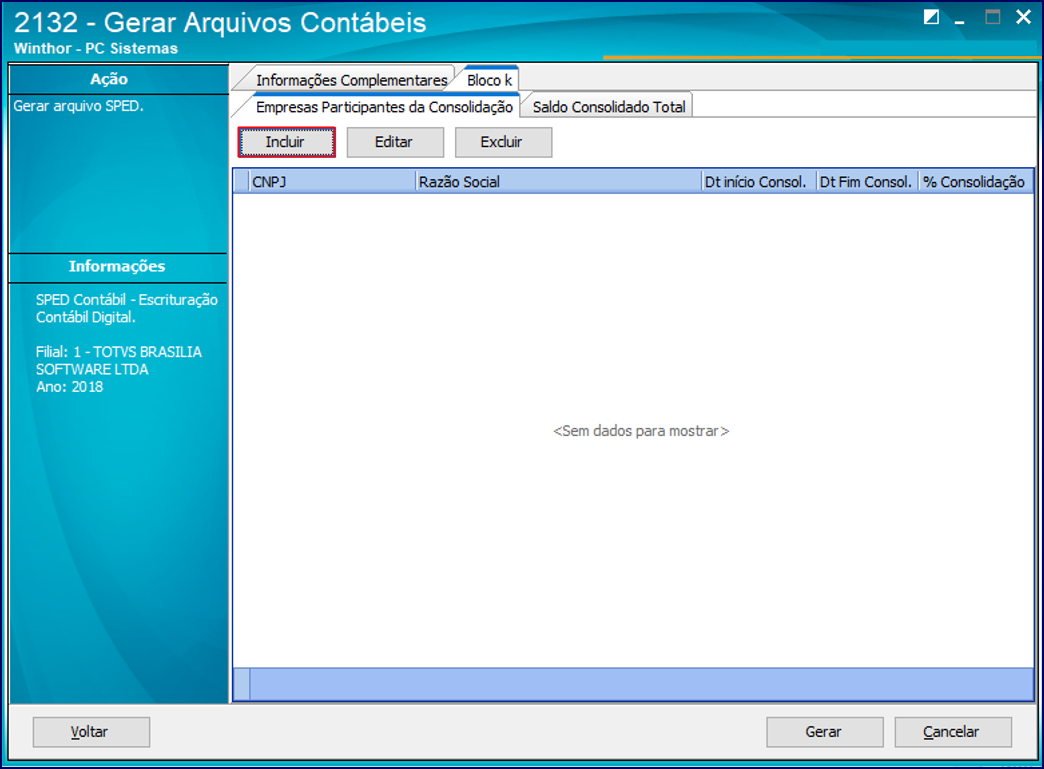The width and height of the screenshot is (1044, 769).
Task: Maximize the Gerar Arquivos Contábeis window
Action: [x=993, y=17]
